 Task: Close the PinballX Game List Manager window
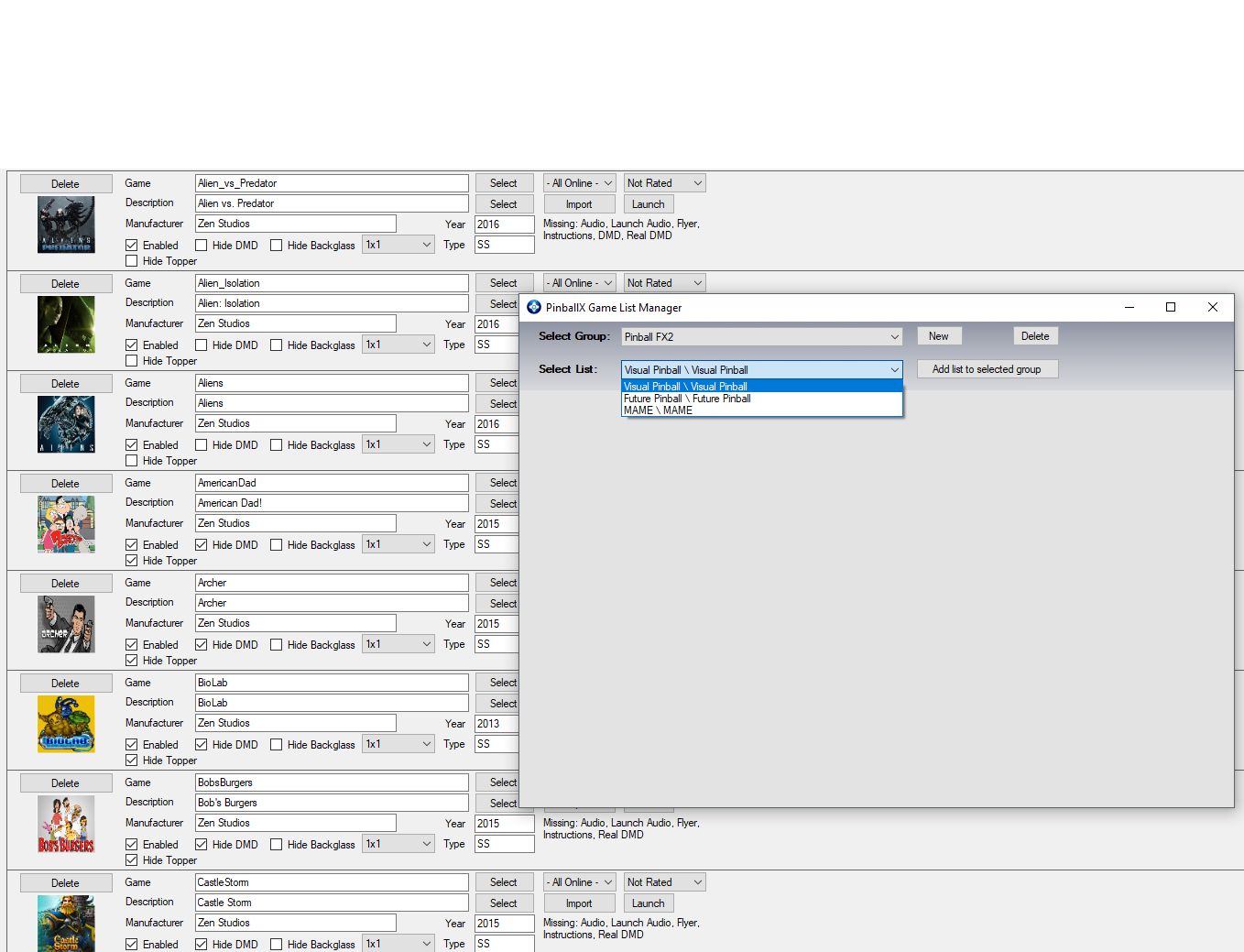click(1213, 307)
